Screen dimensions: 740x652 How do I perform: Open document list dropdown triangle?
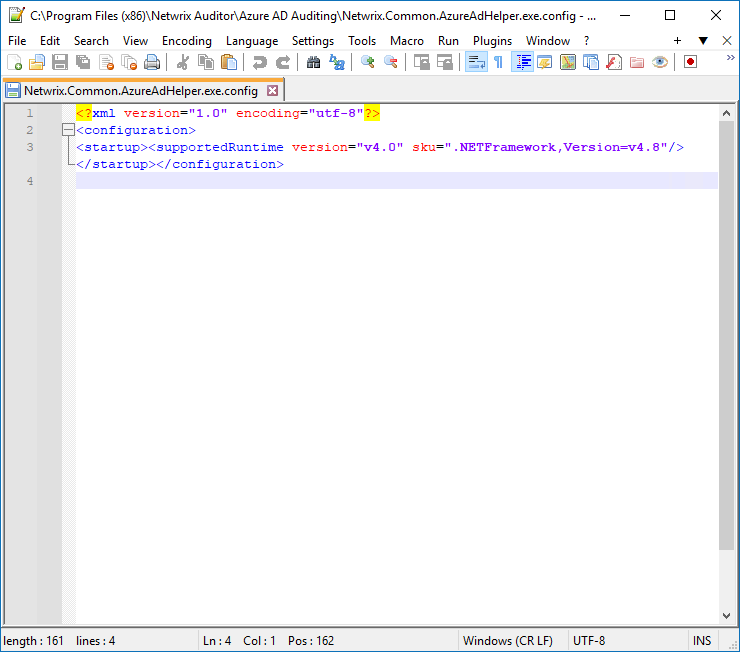(x=703, y=41)
